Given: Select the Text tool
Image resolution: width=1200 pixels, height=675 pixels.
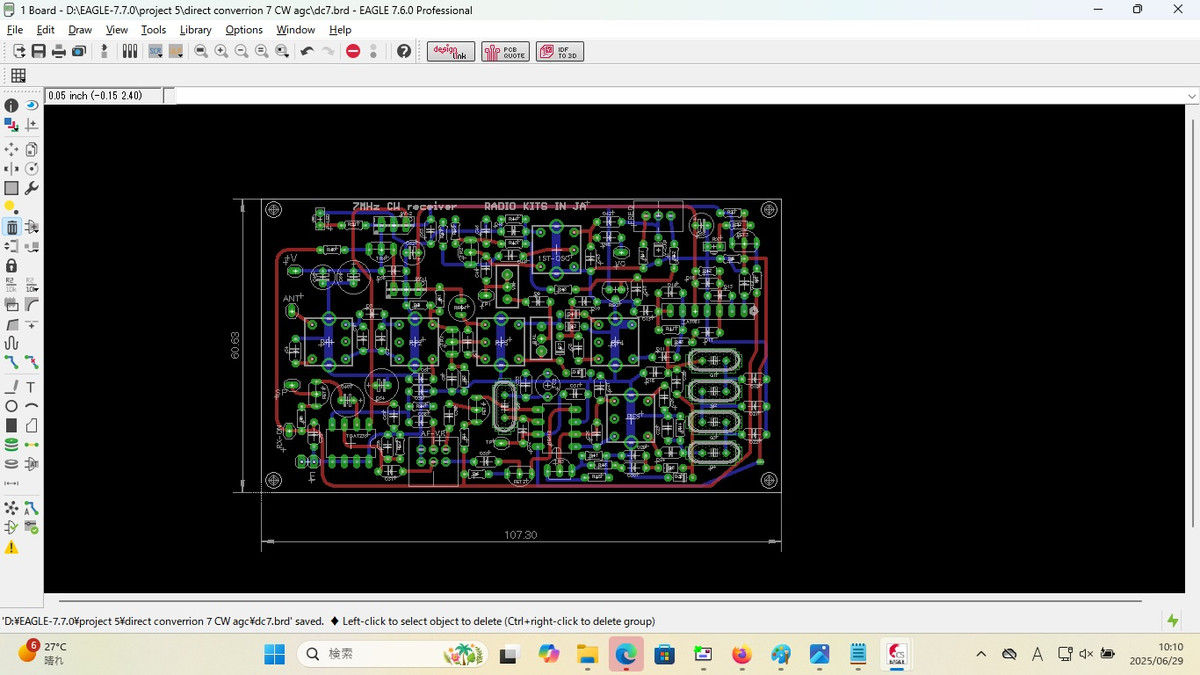Looking at the screenshot, I should point(32,387).
